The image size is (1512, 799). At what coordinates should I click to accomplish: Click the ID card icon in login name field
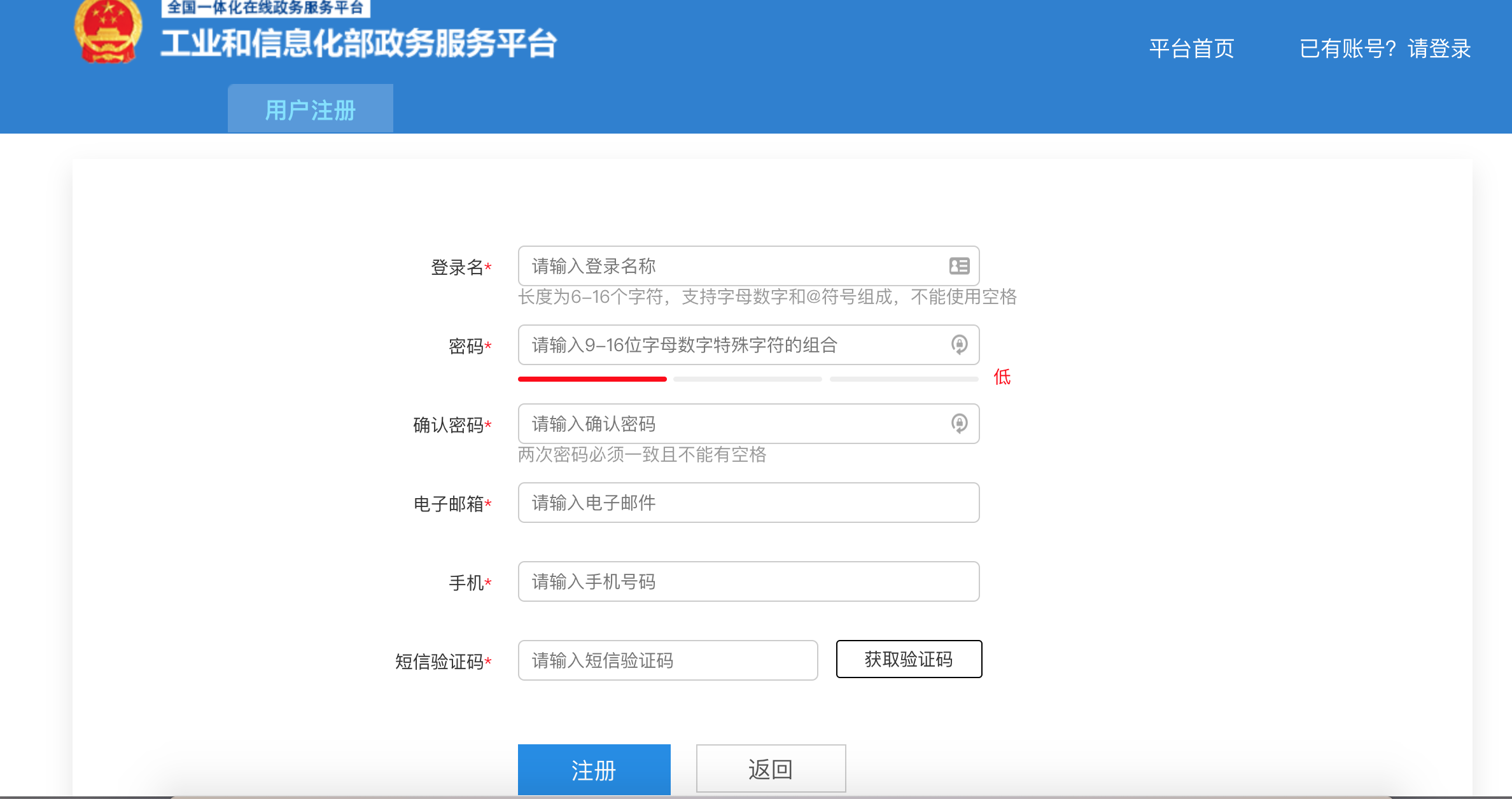pos(959,266)
